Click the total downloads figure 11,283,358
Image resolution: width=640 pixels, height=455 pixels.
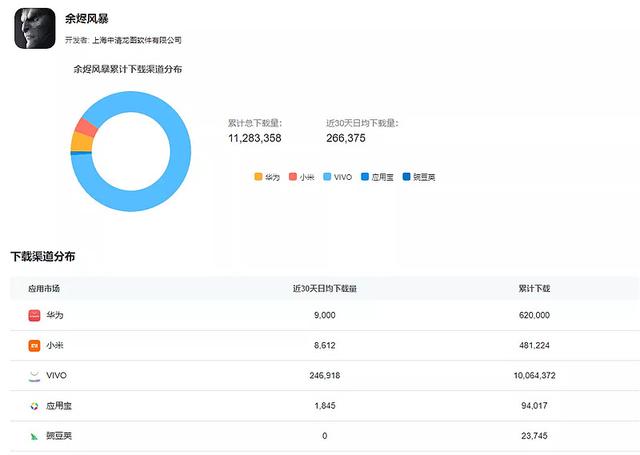coord(254,138)
